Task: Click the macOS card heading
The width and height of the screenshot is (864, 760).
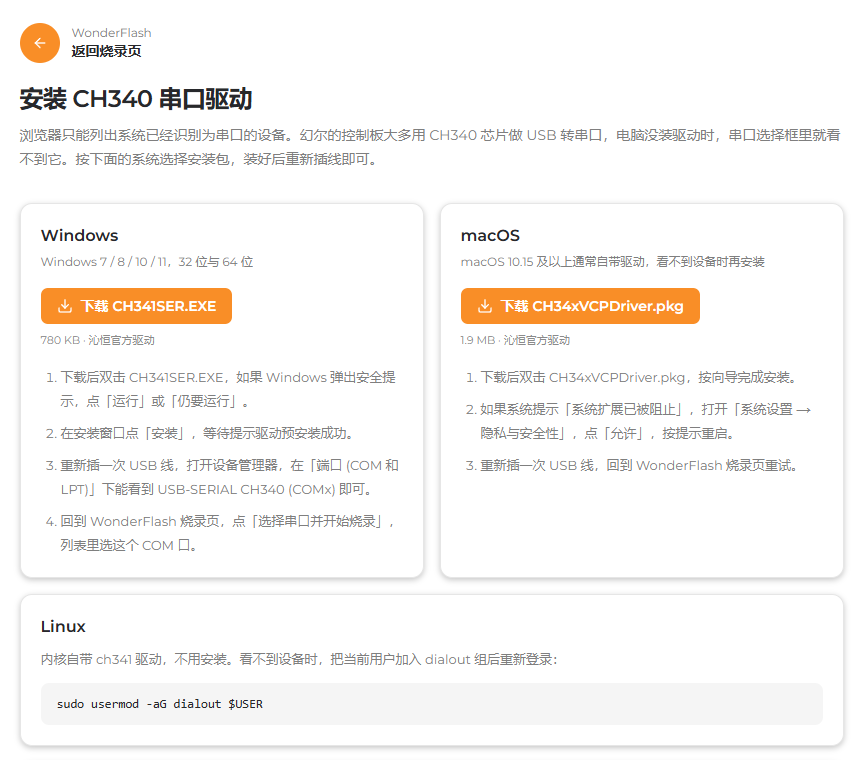Action: point(490,235)
